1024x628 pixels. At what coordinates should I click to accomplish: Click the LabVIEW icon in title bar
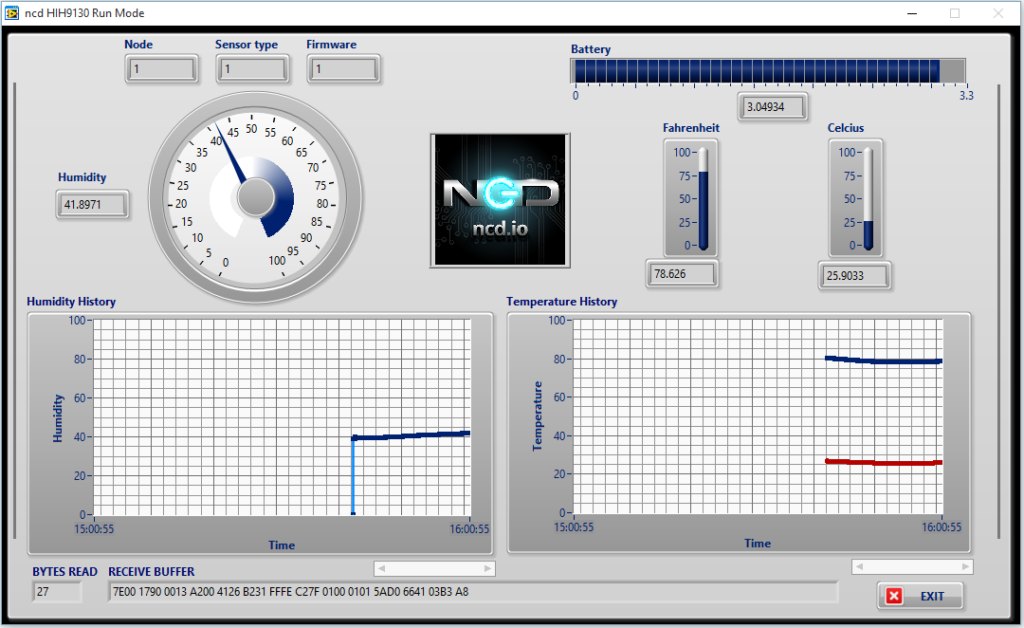12,12
